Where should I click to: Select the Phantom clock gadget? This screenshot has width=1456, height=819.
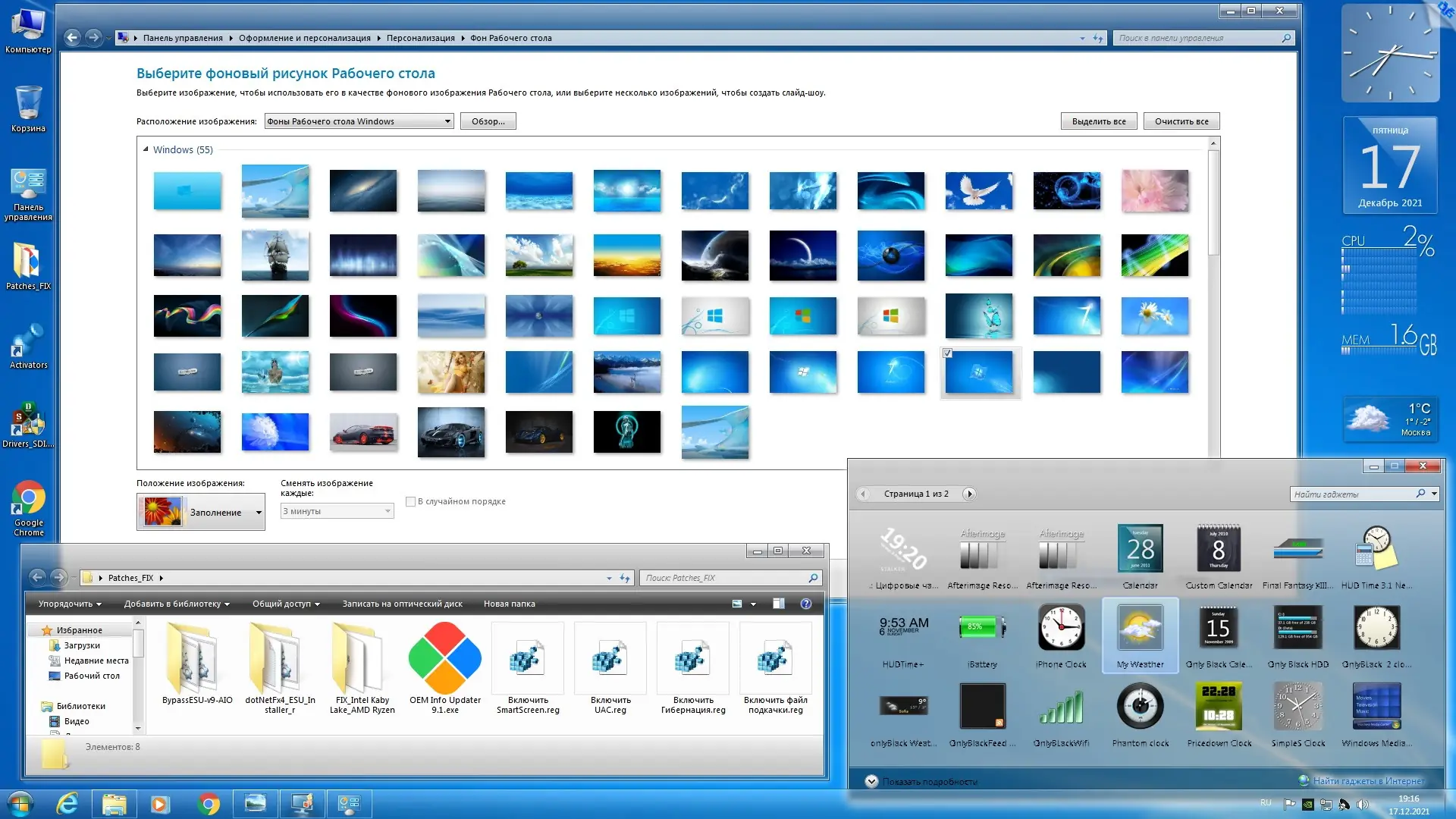1141,707
